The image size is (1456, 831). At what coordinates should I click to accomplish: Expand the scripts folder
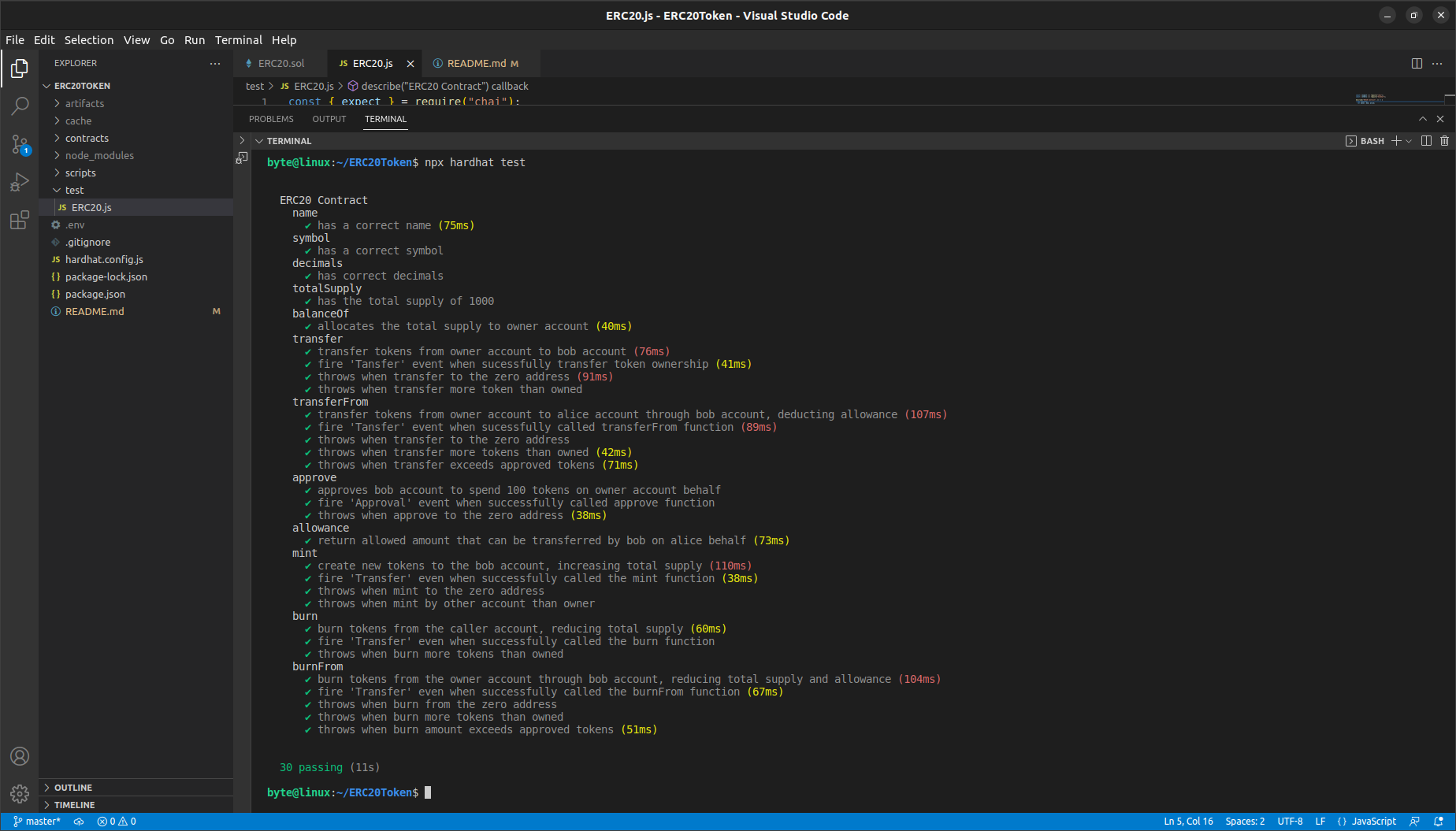point(136,173)
